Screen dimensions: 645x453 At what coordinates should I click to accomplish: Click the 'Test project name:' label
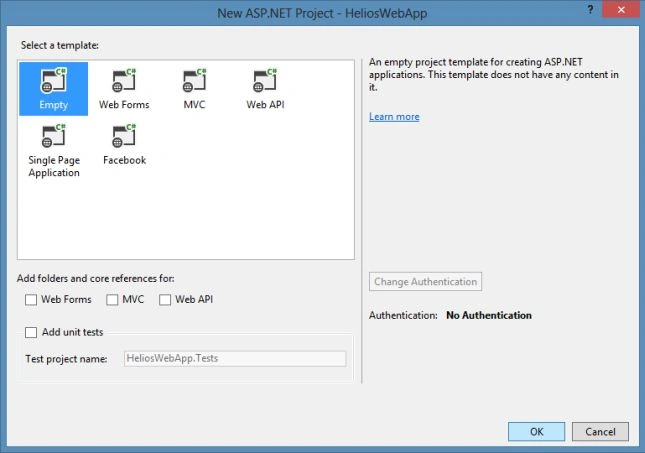tap(66, 359)
